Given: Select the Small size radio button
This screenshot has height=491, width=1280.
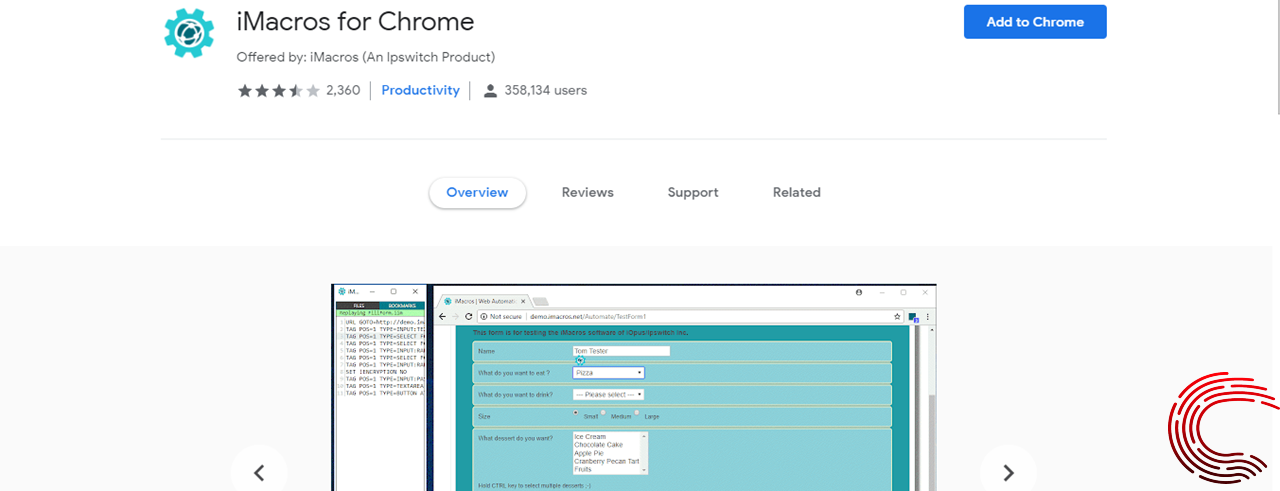Looking at the screenshot, I should [x=576, y=412].
